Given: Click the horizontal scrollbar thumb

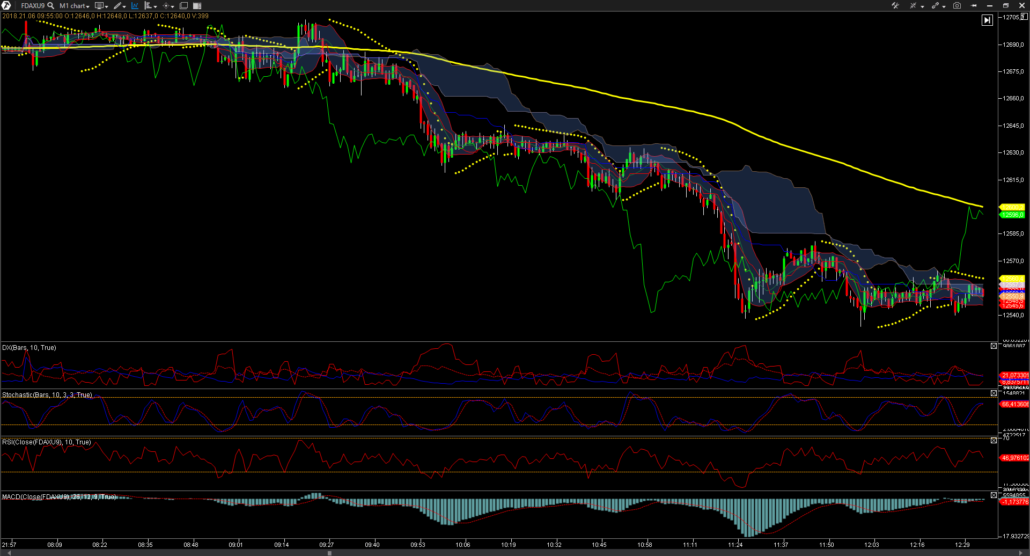Looking at the screenshot, I should pos(330,553).
